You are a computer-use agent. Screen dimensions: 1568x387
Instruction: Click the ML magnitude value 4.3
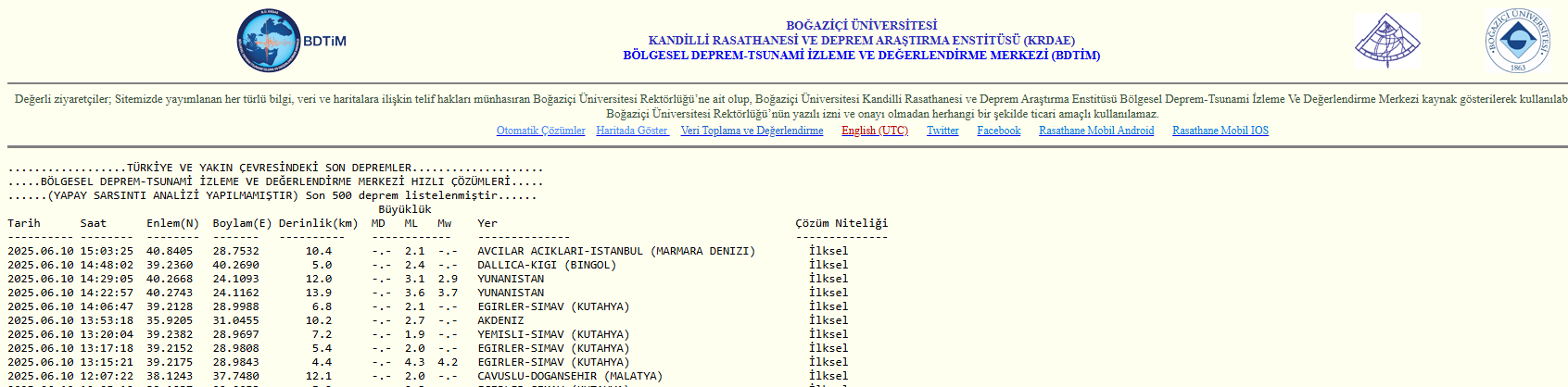[x=414, y=362]
